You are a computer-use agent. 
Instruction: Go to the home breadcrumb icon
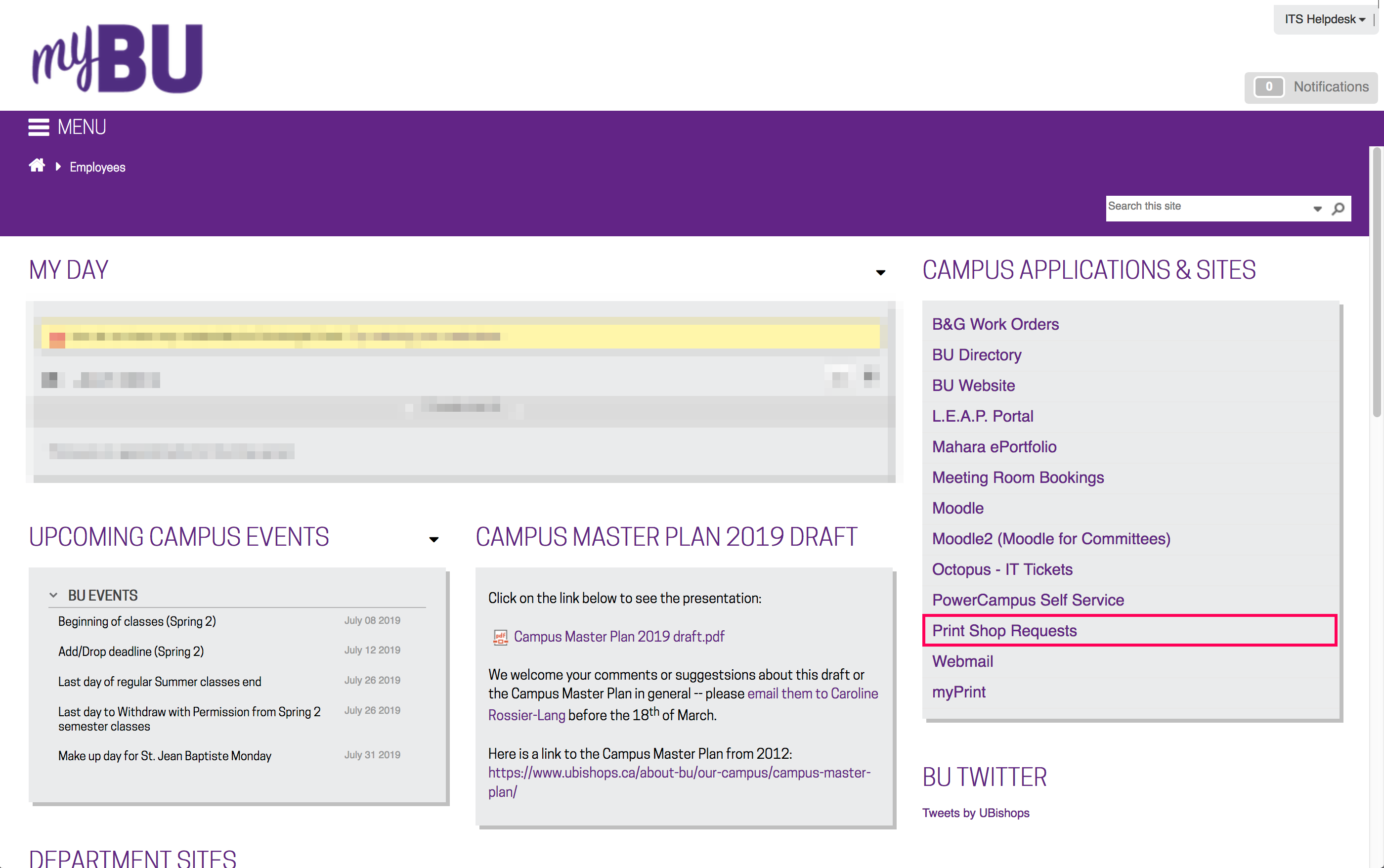(x=37, y=166)
